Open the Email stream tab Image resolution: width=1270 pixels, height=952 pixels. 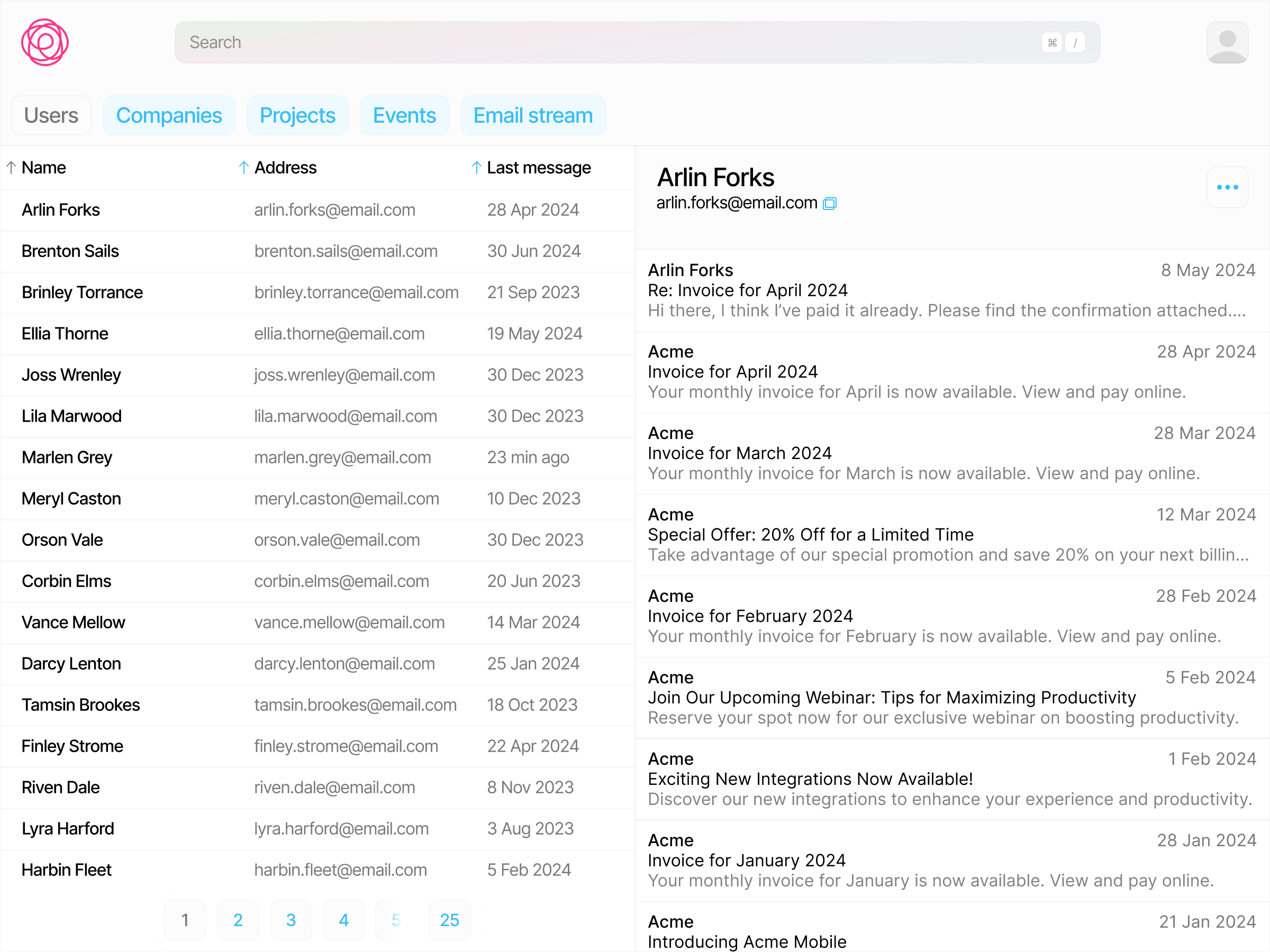click(x=532, y=115)
